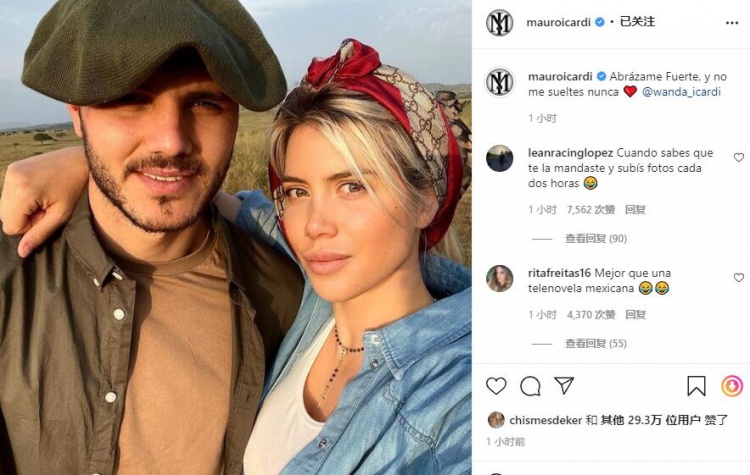Save post with the bookmark icon

coord(696,386)
